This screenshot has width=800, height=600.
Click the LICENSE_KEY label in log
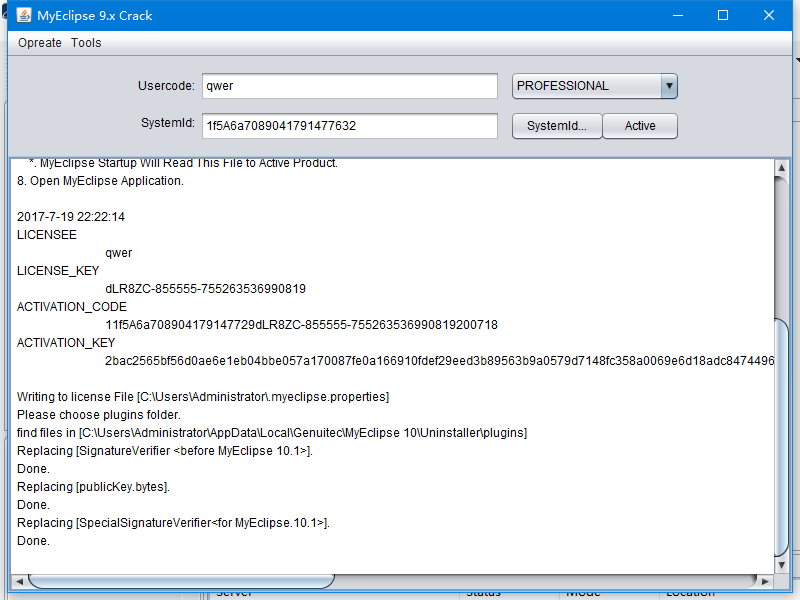click(58, 271)
